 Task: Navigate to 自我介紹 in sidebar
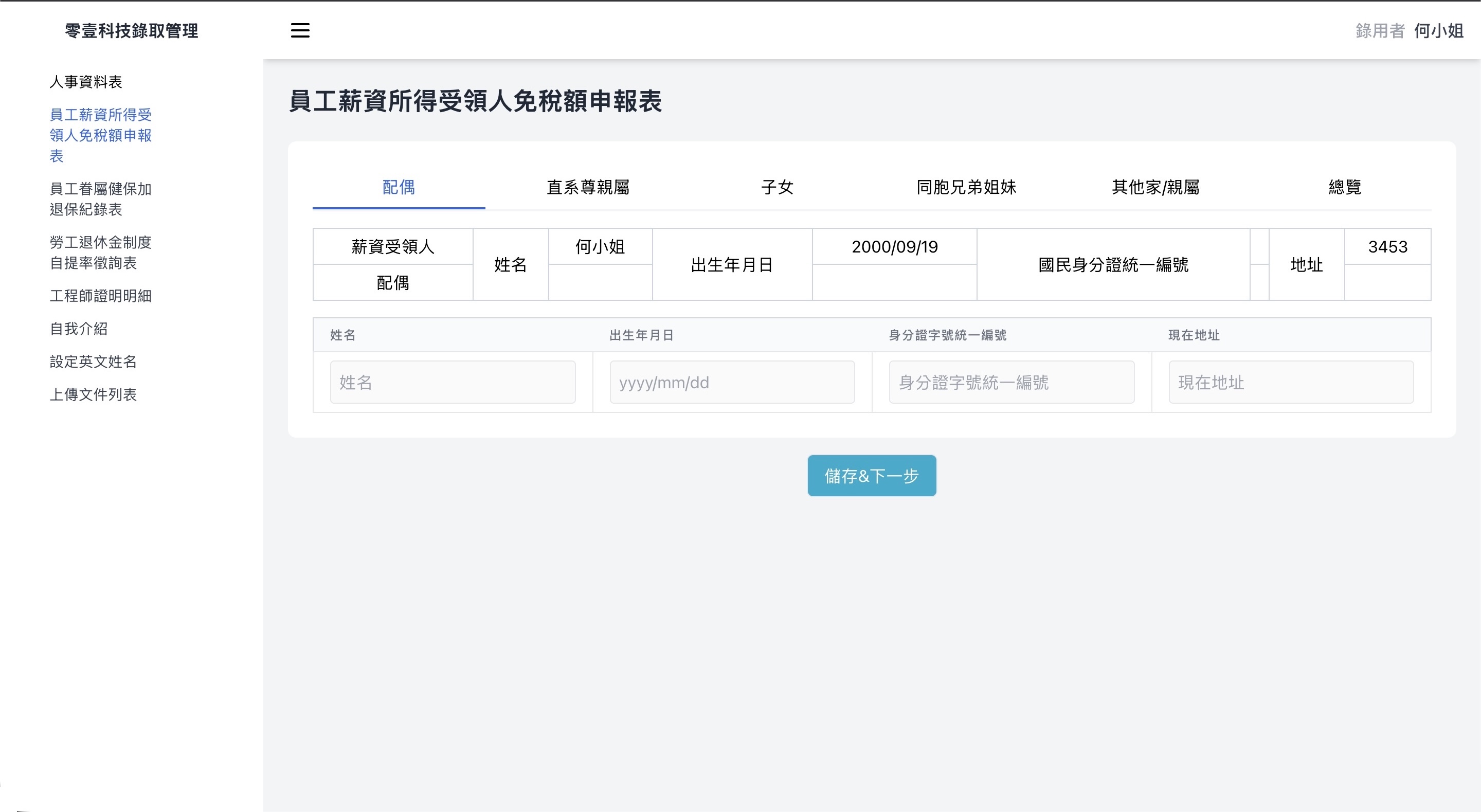click(79, 329)
